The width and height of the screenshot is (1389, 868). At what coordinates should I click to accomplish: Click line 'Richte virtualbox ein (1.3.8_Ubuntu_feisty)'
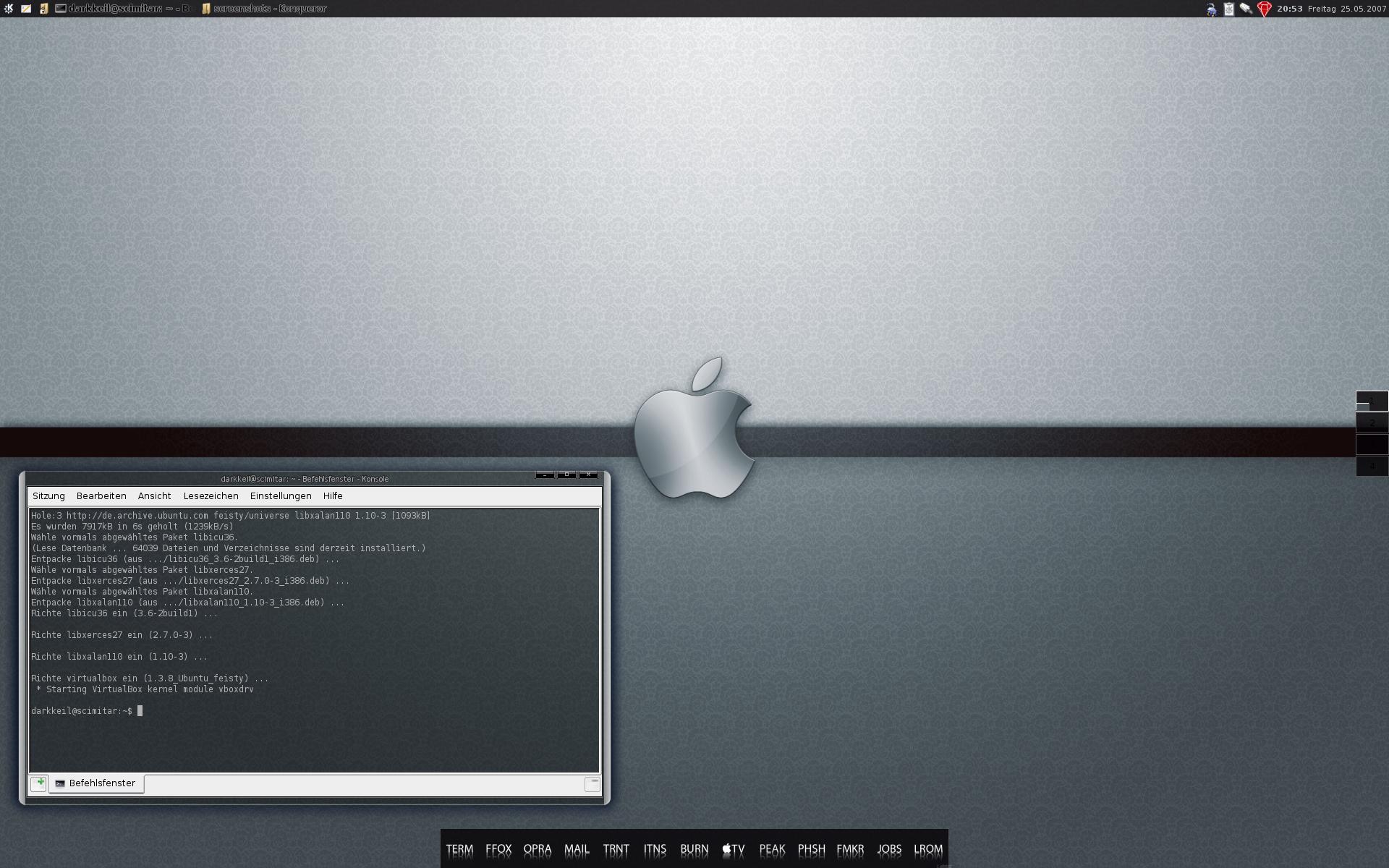point(150,678)
